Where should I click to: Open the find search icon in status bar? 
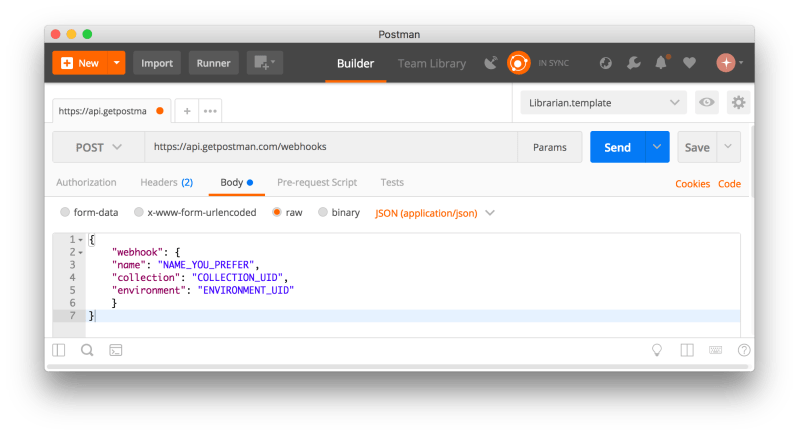click(x=87, y=350)
